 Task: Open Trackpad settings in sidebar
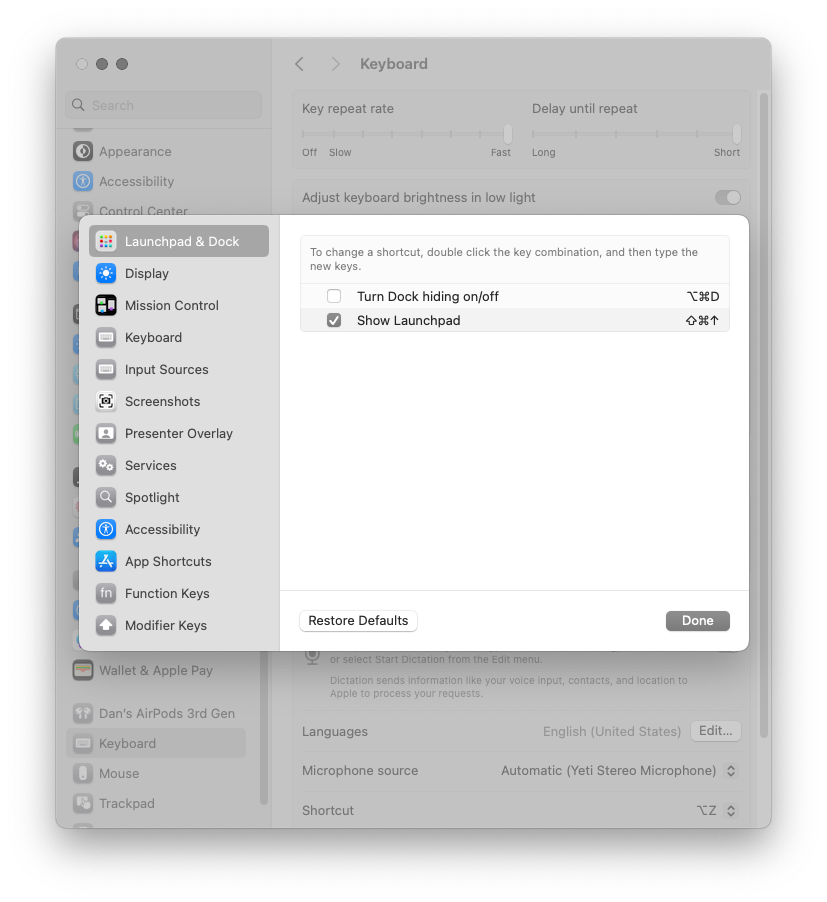pos(156,803)
